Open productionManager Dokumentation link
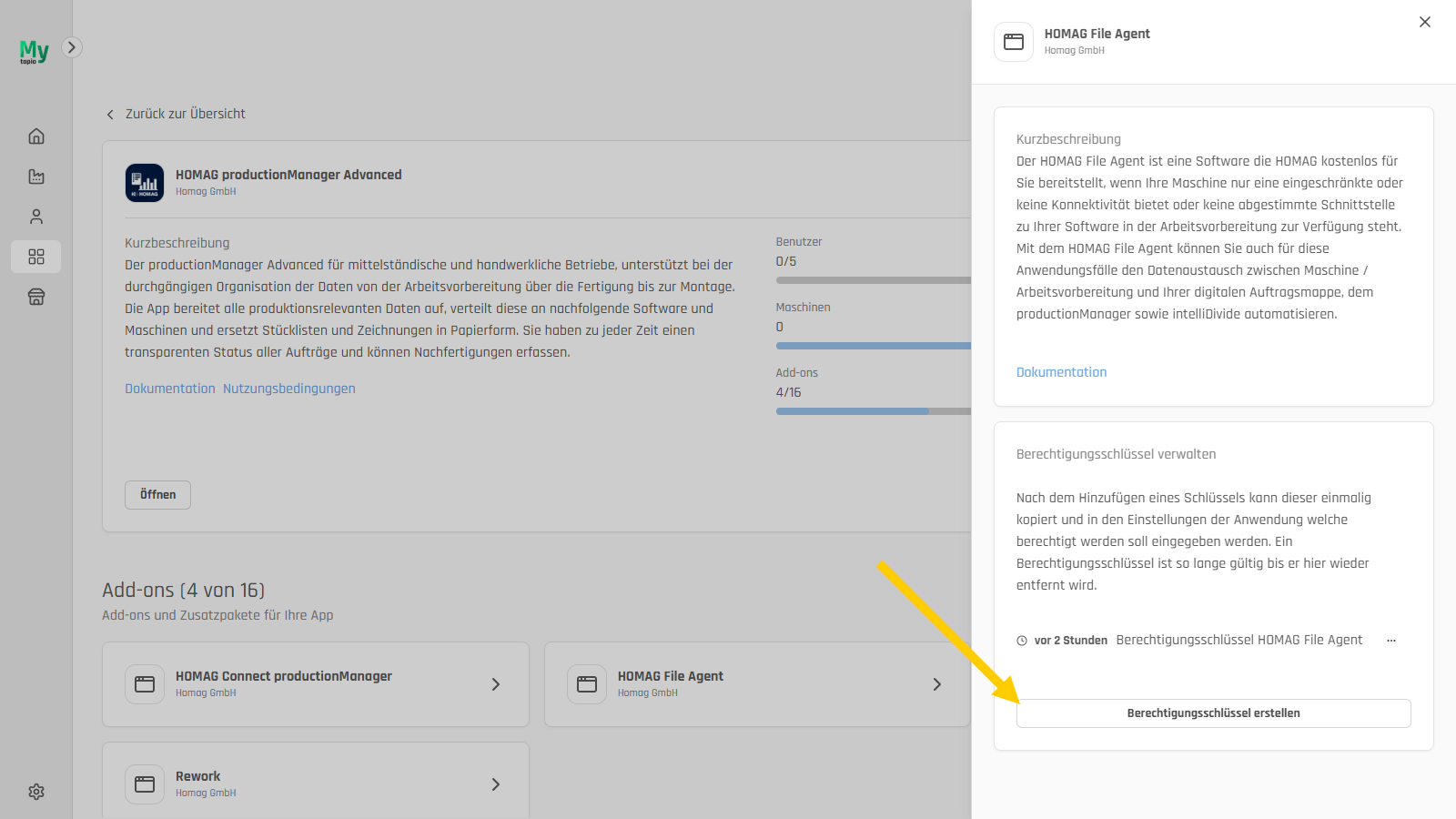The width and height of the screenshot is (1456, 819). point(170,389)
